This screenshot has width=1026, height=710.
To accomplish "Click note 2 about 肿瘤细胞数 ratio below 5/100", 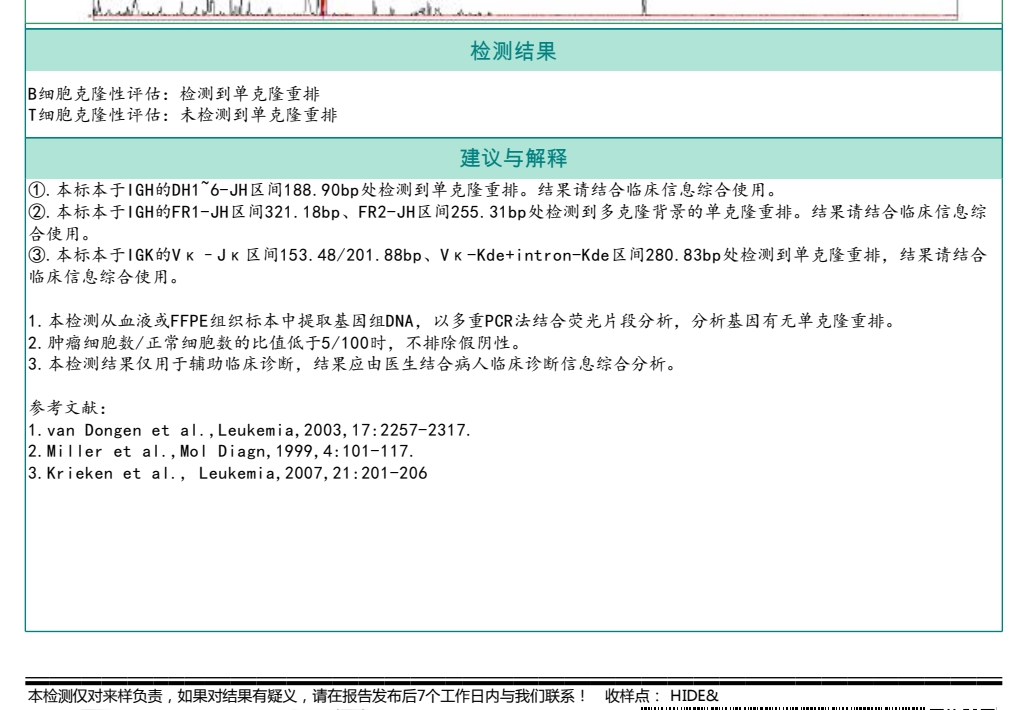I will [x=275, y=342].
